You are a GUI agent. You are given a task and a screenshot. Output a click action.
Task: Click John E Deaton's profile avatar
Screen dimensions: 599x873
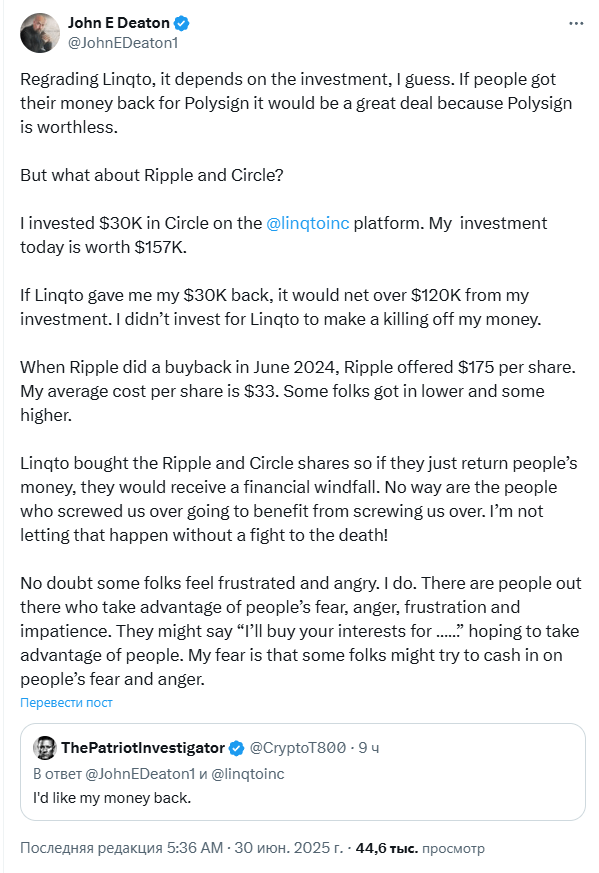tap(40, 33)
